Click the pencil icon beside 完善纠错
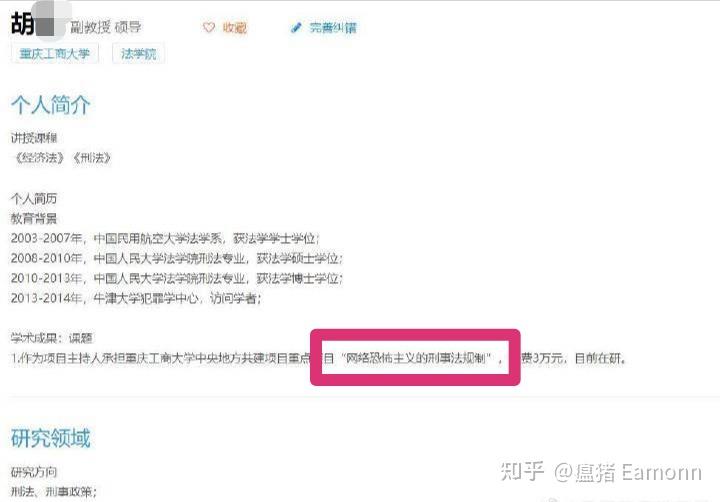This screenshot has width=720, height=502. [296, 28]
